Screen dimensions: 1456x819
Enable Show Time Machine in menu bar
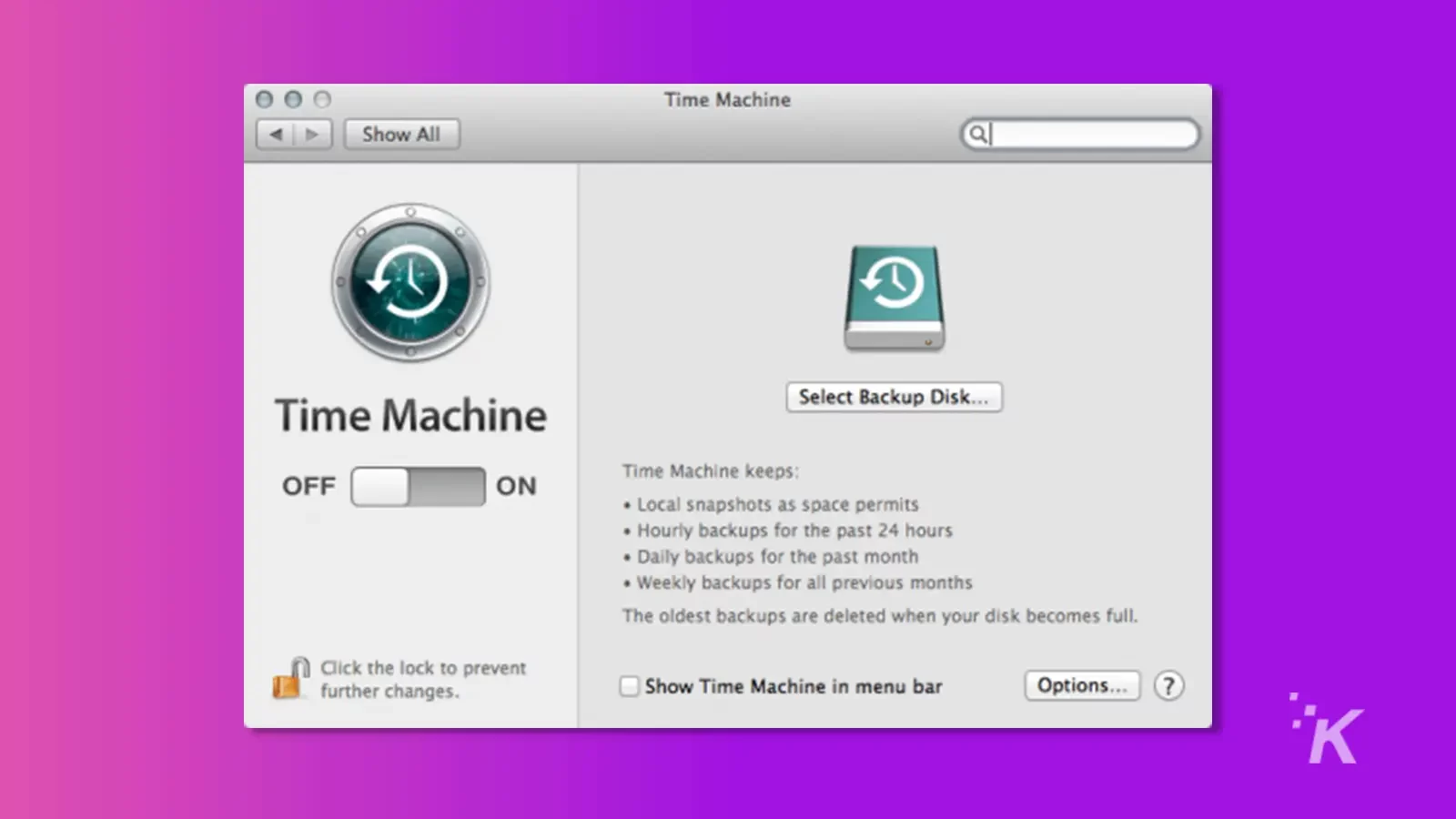click(629, 686)
